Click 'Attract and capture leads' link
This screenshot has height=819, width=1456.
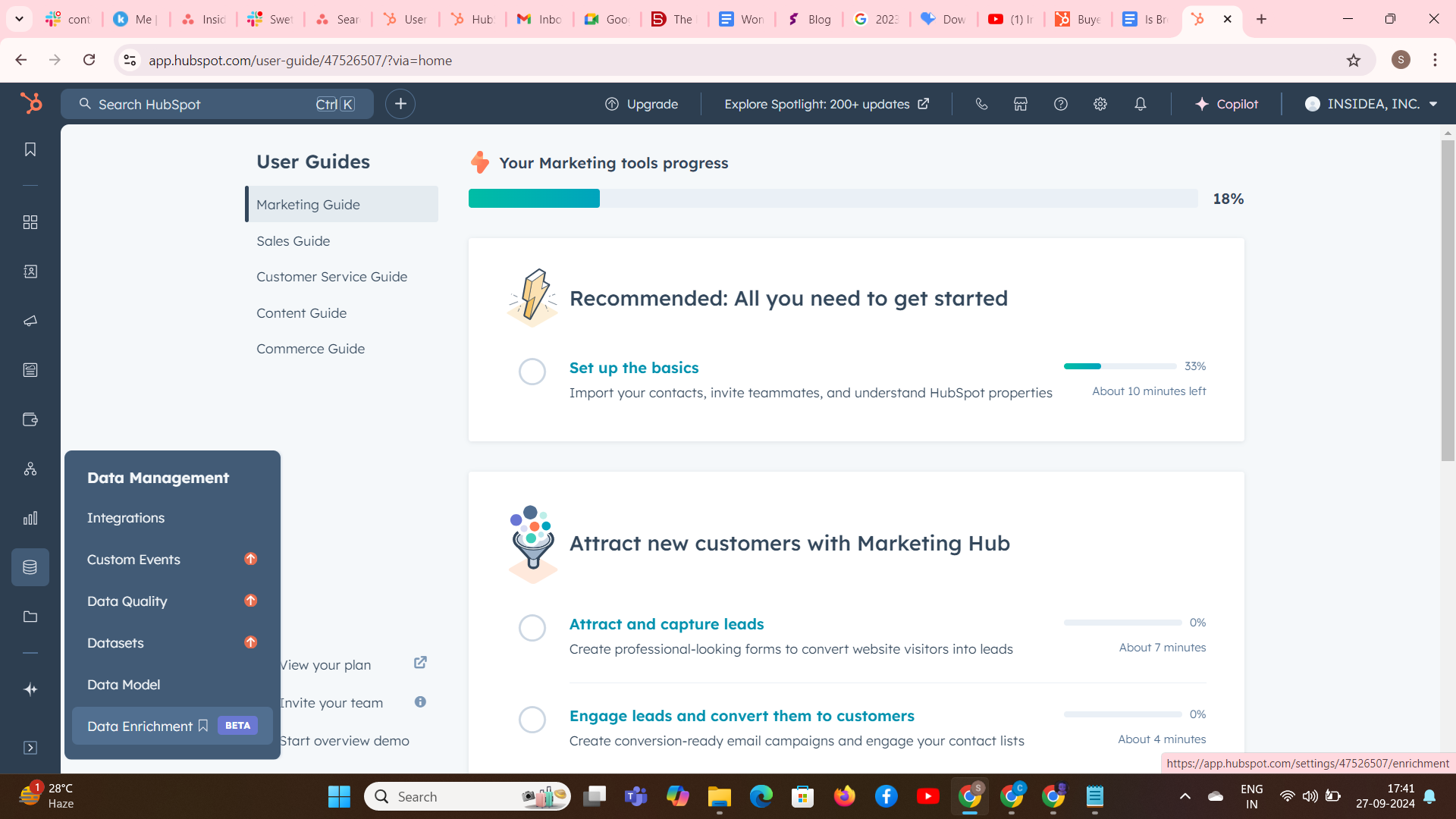click(666, 624)
